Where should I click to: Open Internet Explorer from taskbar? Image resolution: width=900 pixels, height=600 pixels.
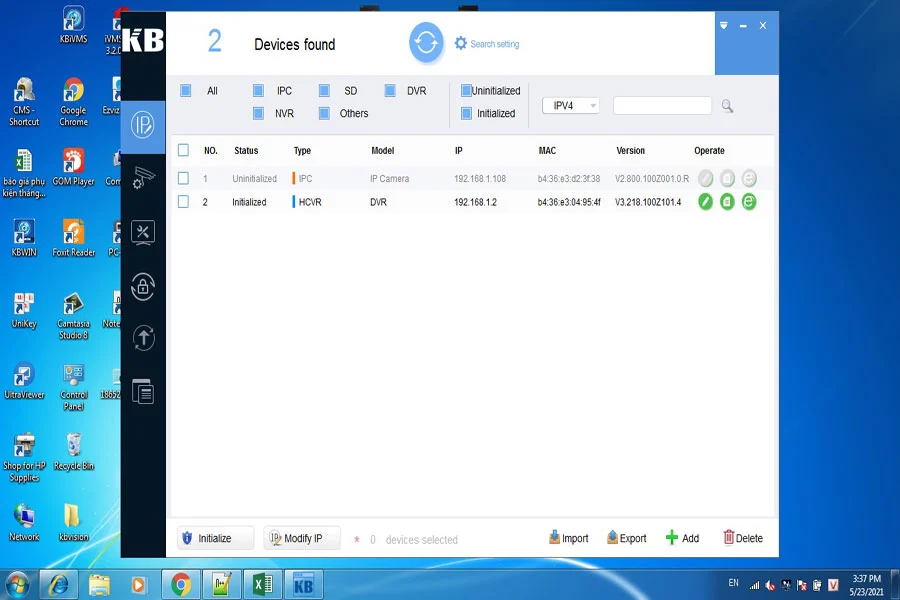[59, 584]
